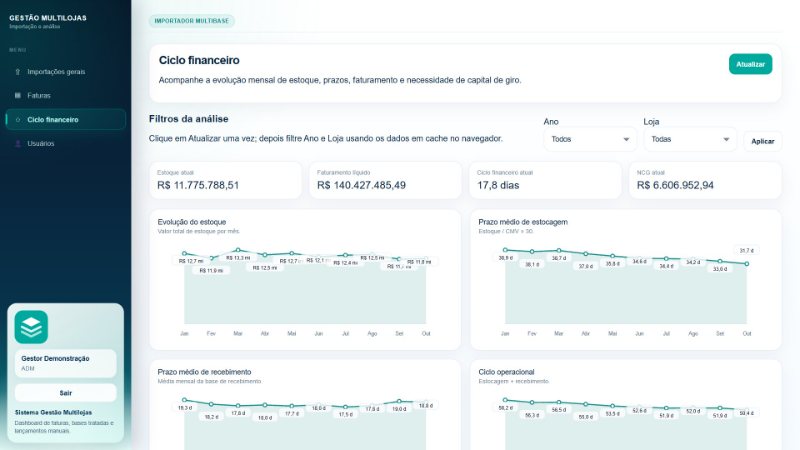Open the Ano dropdown

tap(590, 139)
